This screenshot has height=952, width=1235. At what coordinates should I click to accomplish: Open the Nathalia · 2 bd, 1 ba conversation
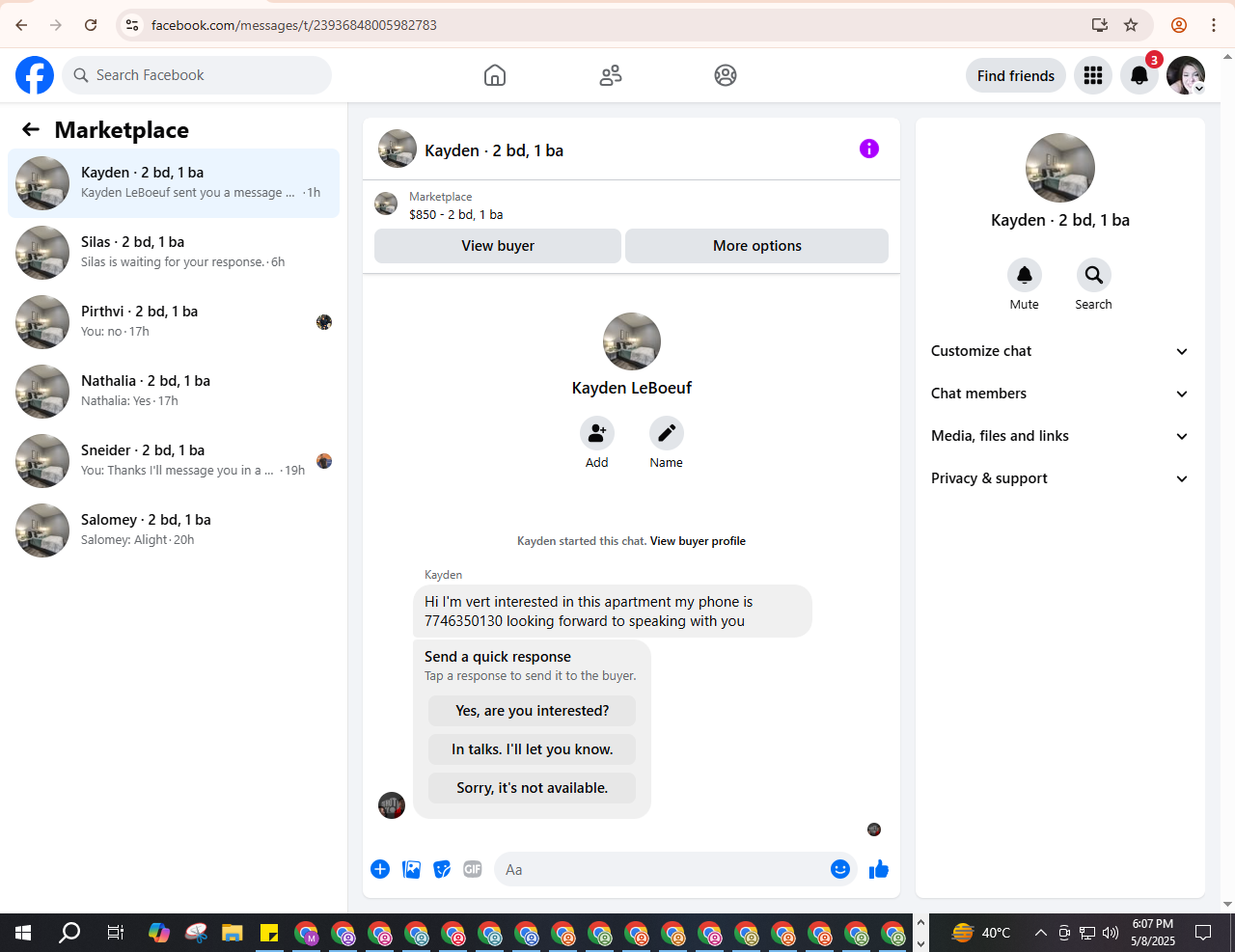point(174,392)
